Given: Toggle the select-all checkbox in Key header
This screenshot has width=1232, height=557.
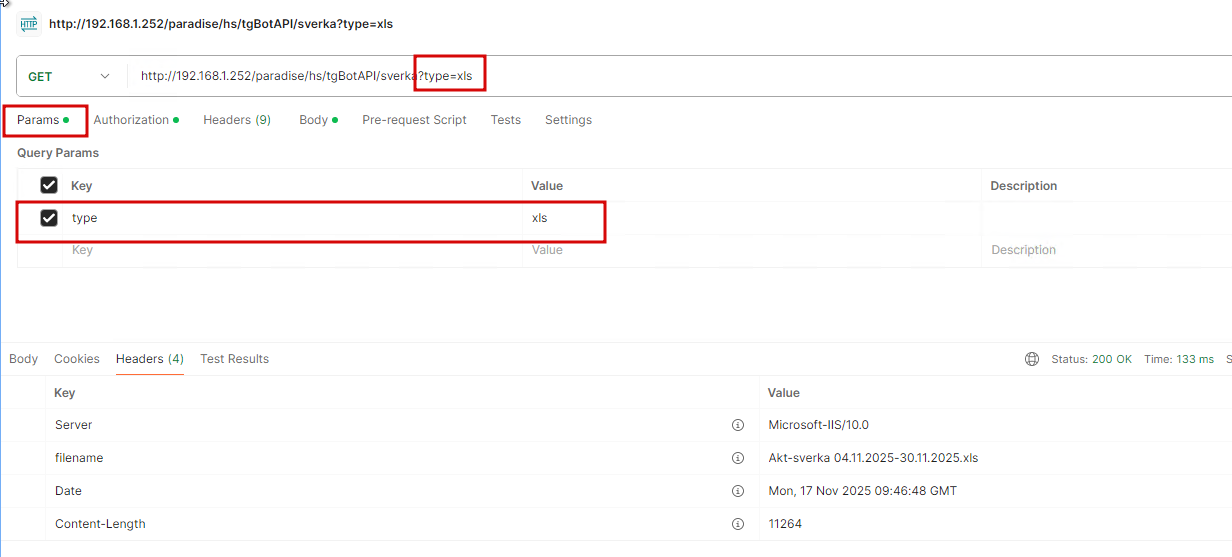Looking at the screenshot, I should [x=48, y=185].
